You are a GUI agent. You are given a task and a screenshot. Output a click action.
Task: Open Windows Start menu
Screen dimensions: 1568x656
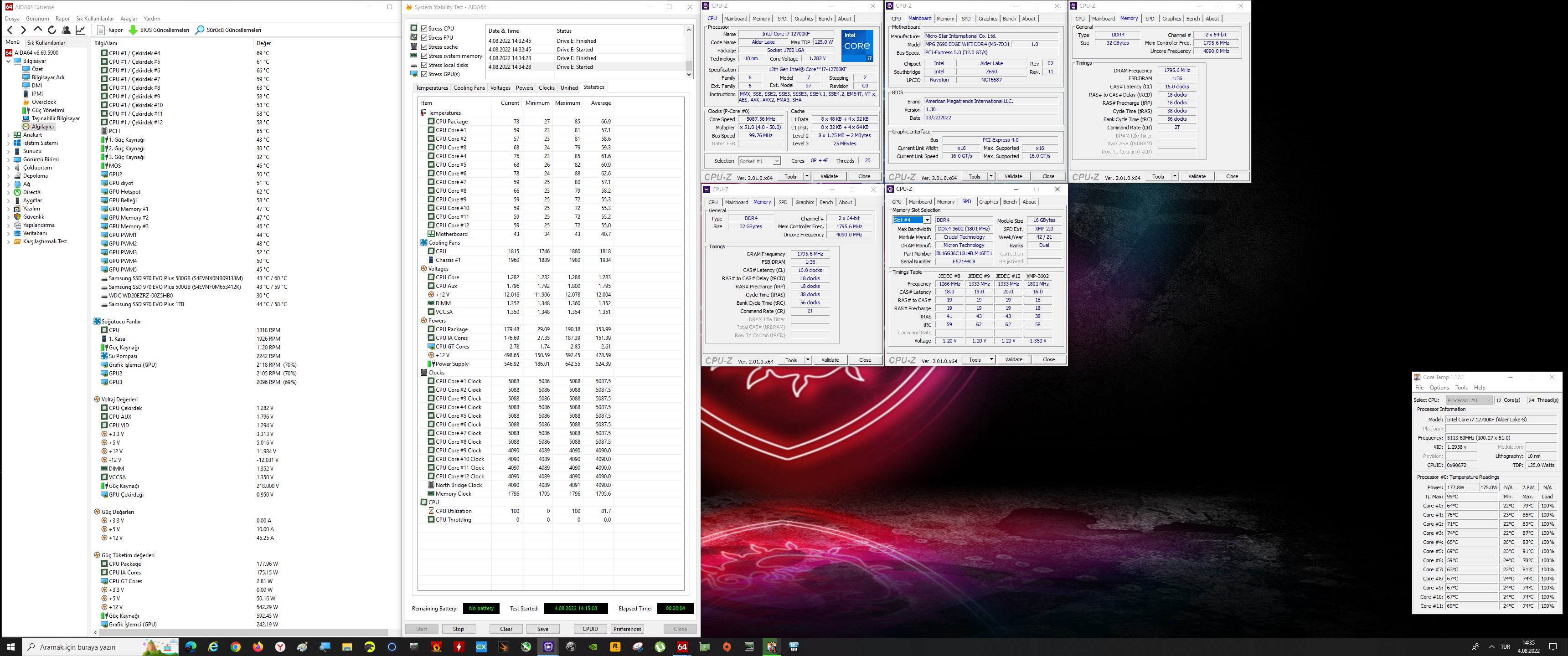coord(11,647)
